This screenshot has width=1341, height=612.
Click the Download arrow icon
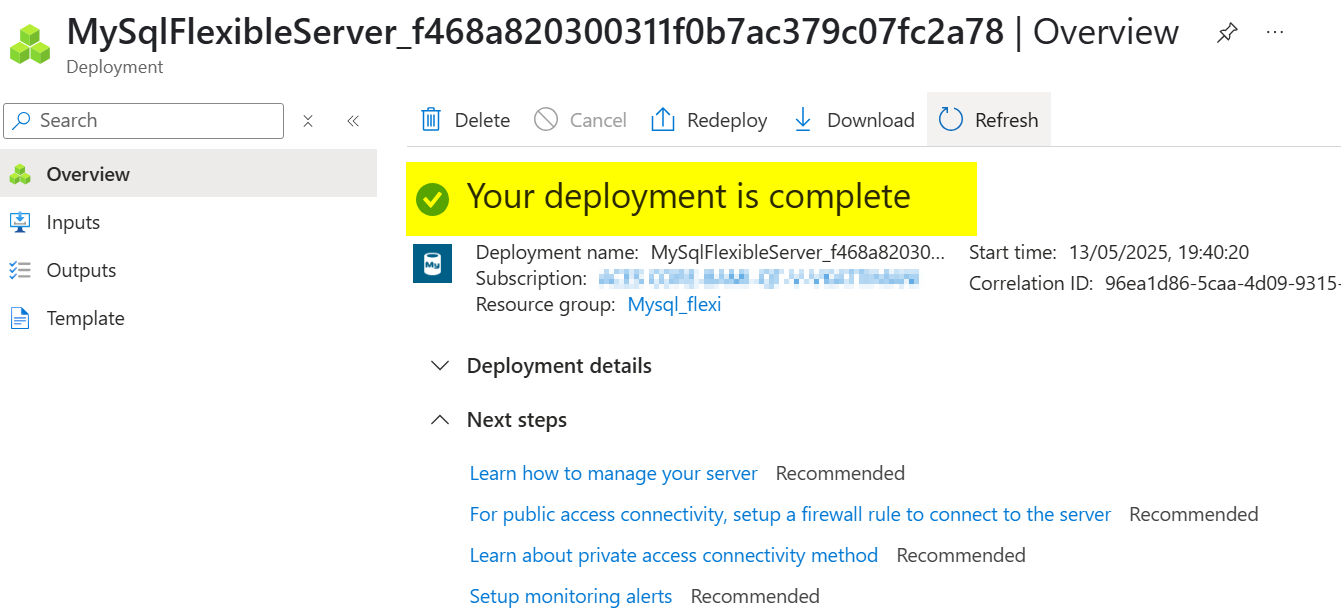[x=802, y=120]
